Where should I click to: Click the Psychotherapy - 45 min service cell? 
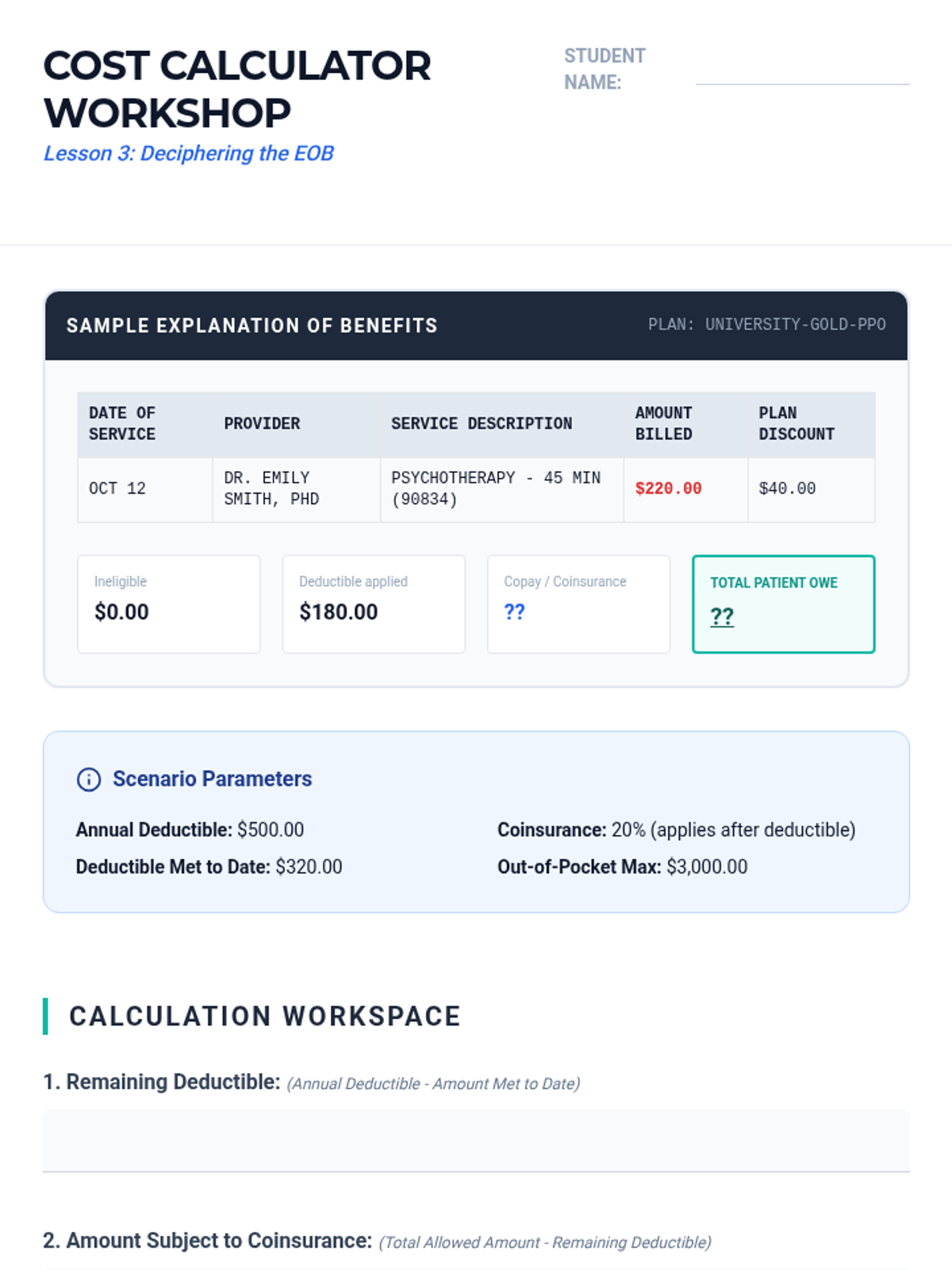(x=495, y=489)
